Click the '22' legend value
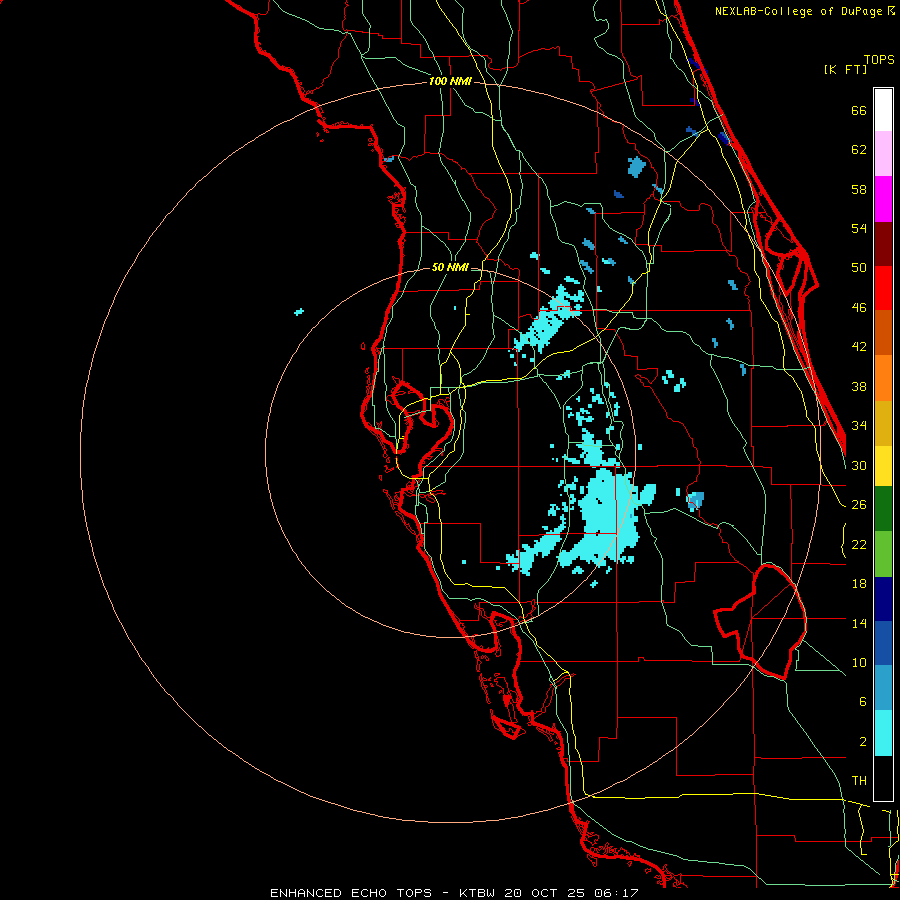This screenshot has width=900, height=900. pyautogui.click(x=859, y=544)
